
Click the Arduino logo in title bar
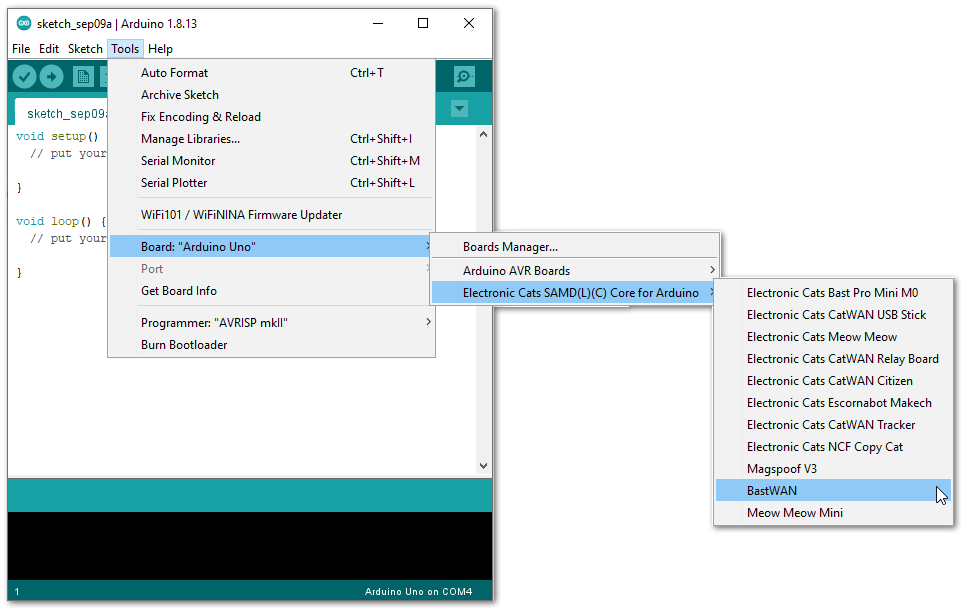pyautogui.click(x=24, y=23)
